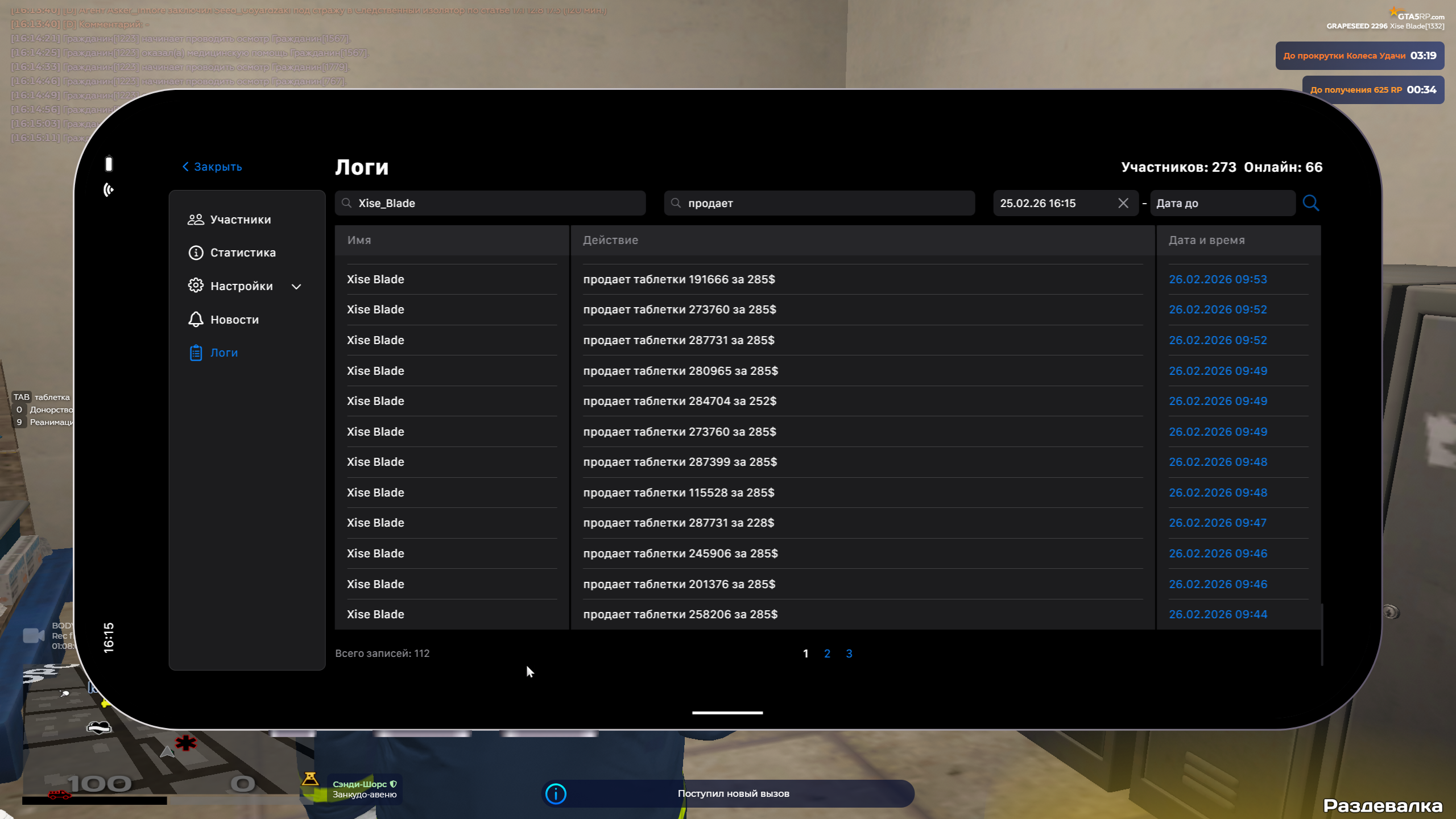Go to page 3 of logs
Image resolution: width=1456 pixels, height=819 pixels.
849,653
